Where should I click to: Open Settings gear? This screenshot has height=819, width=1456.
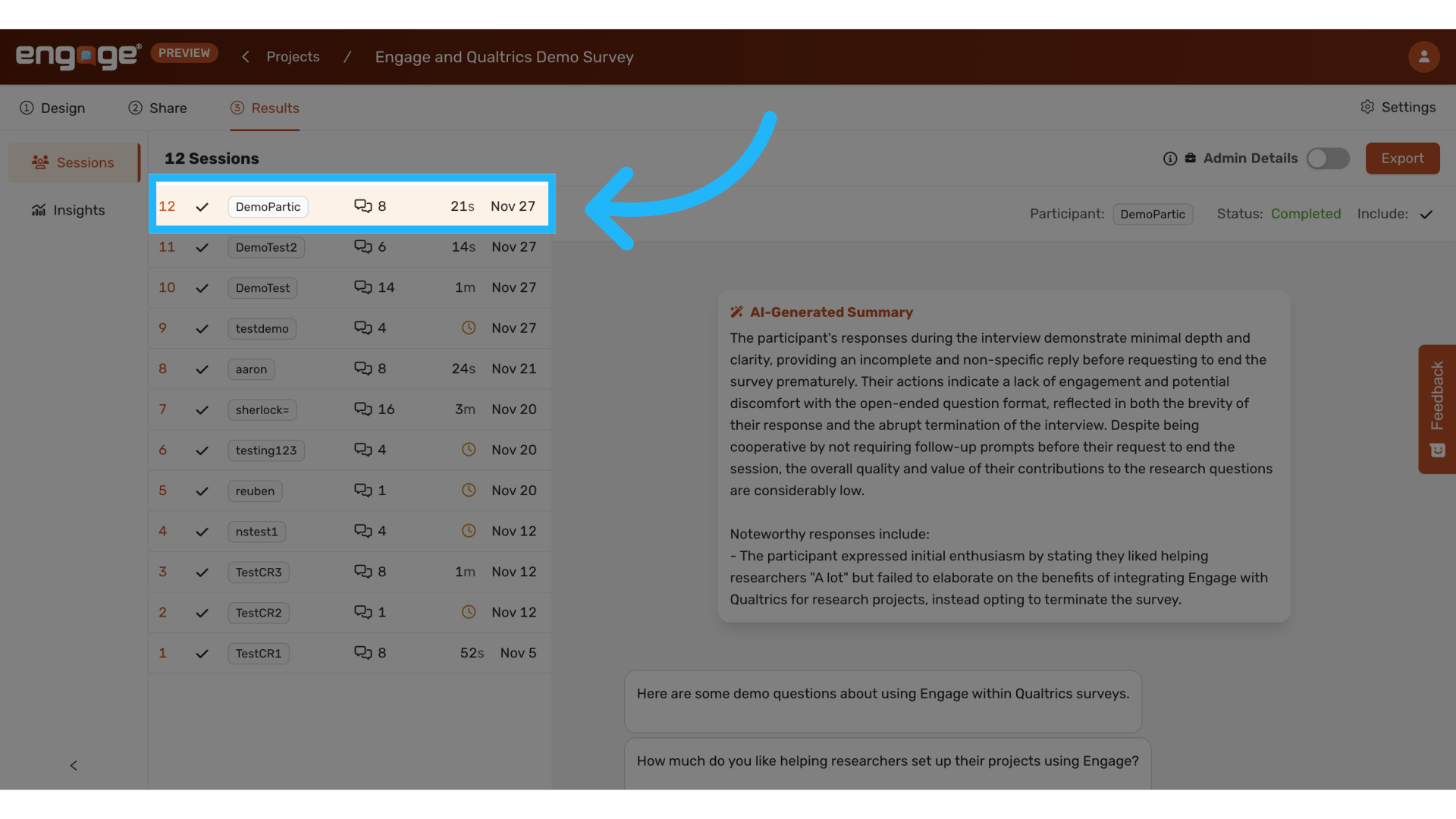click(1398, 107)
